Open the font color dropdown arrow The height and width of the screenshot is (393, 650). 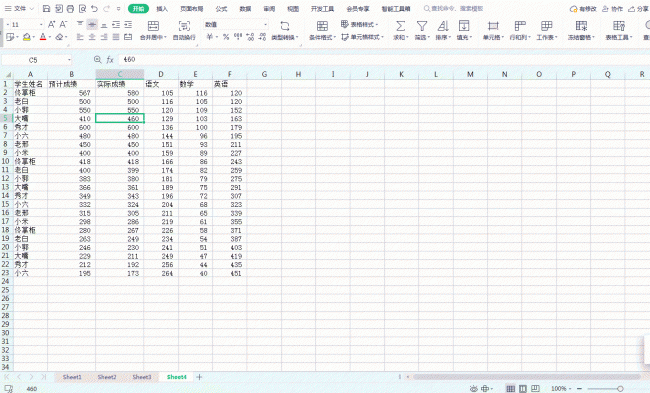click(x=49, y=37)
